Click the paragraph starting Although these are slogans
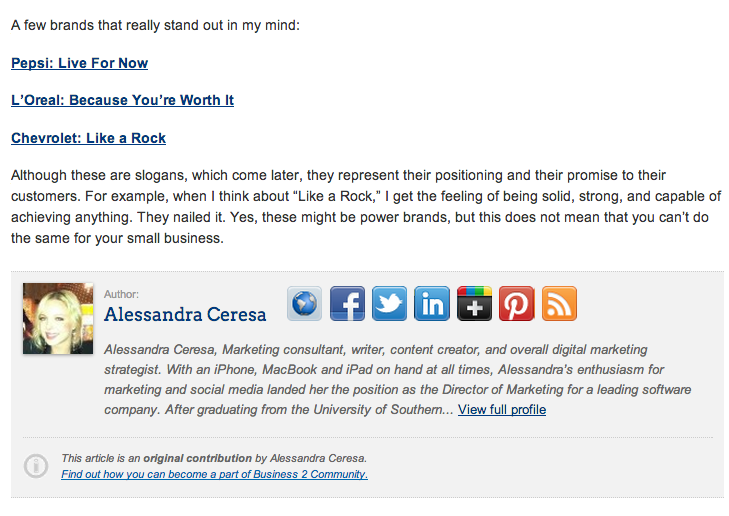The height and width of the screenshot is (516, 729). point(366,207)
